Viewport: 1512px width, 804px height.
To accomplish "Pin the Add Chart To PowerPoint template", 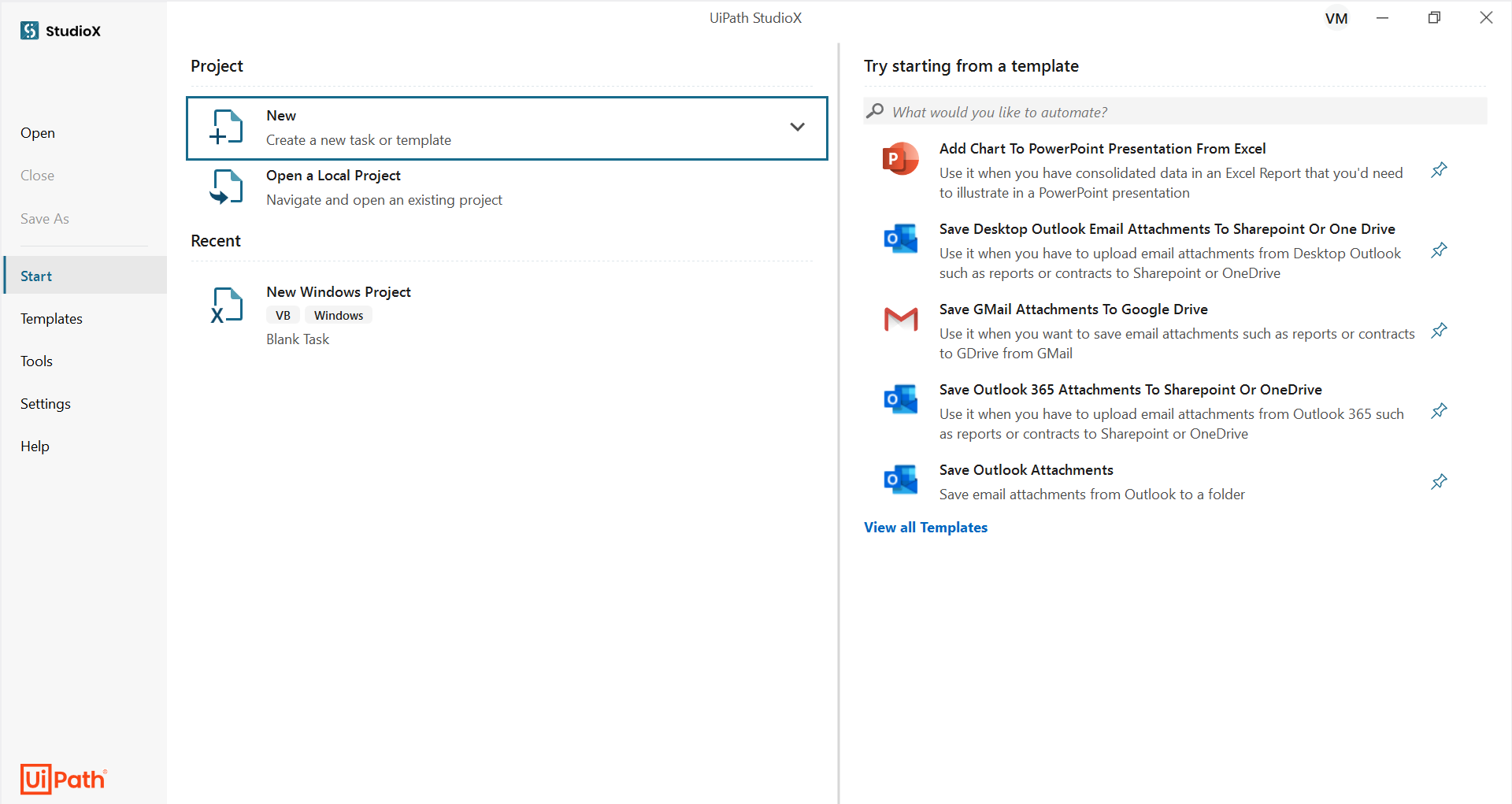I will pos(1439,170).
